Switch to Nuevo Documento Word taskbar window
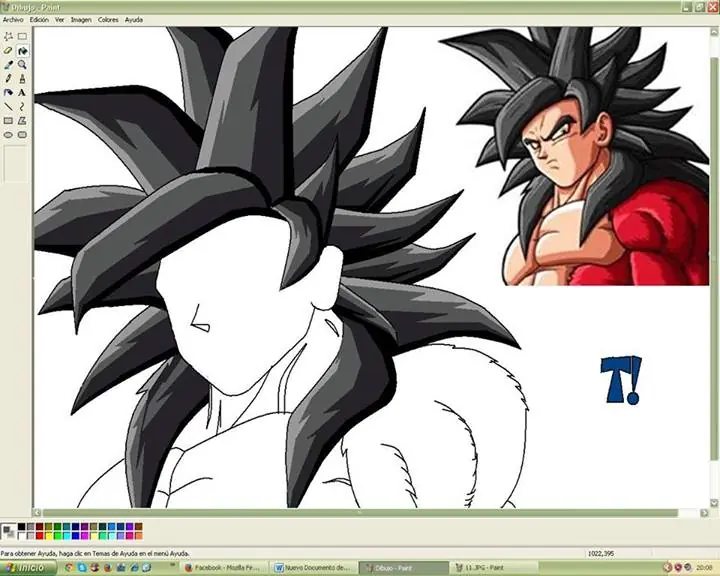This screenshot has width=720, height=576. pyautogui.click(x=315, y=568)
